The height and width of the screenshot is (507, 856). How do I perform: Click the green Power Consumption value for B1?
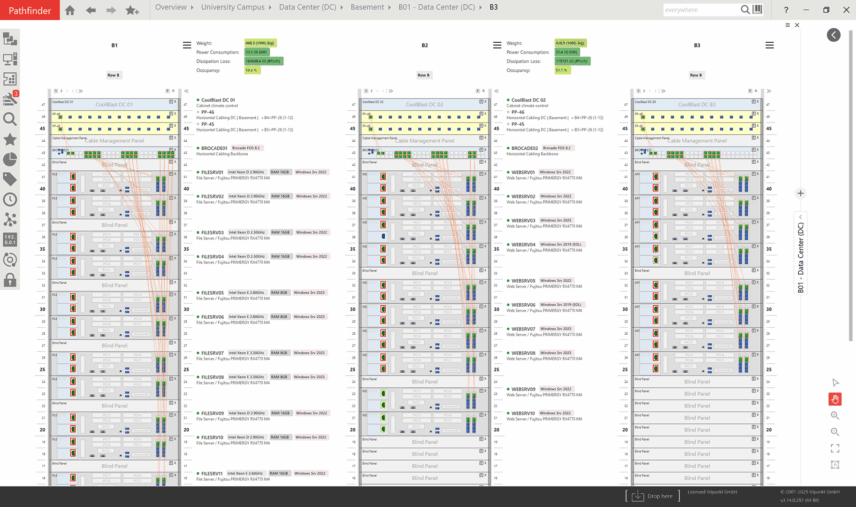pos(256,52)
